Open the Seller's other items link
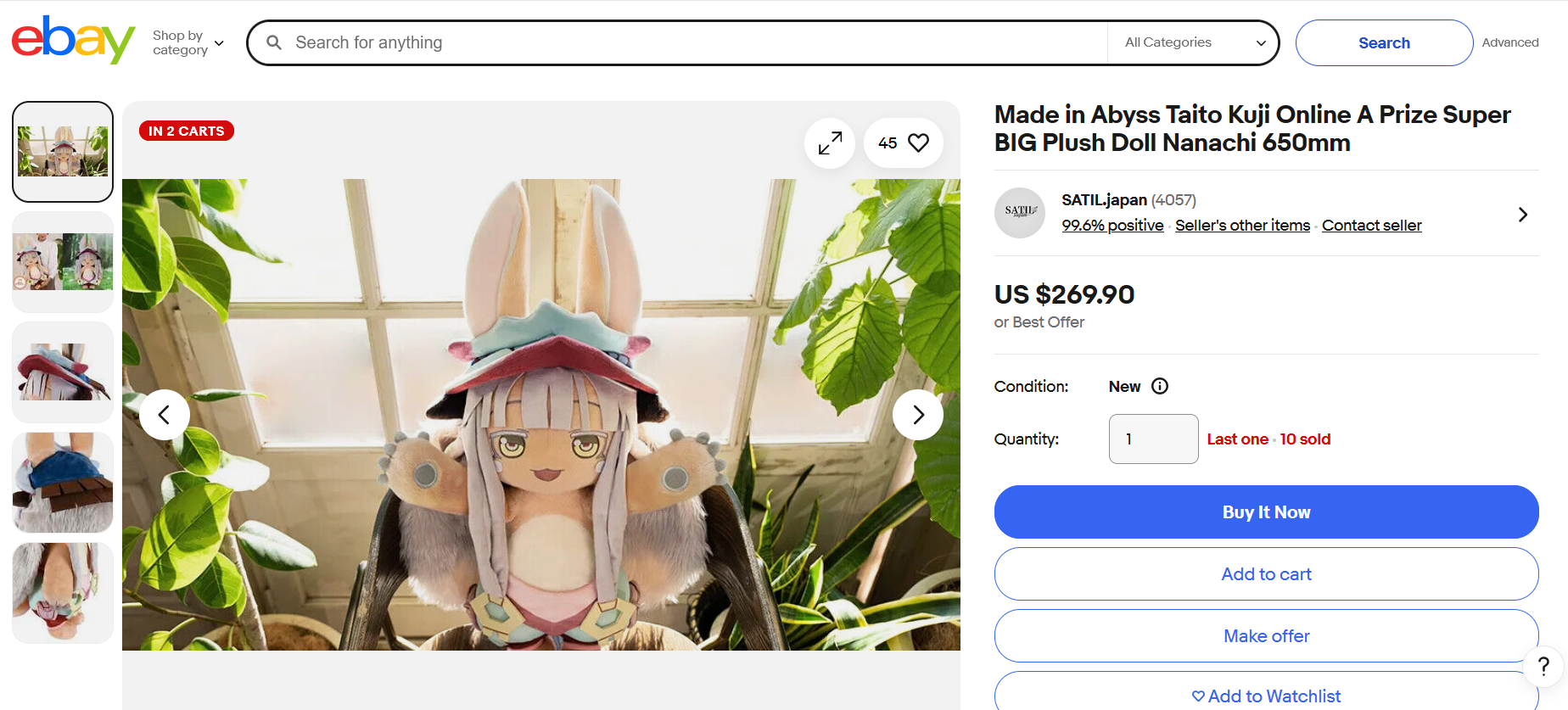This screenshot has width=1568, height=710. click(1242, 226)
